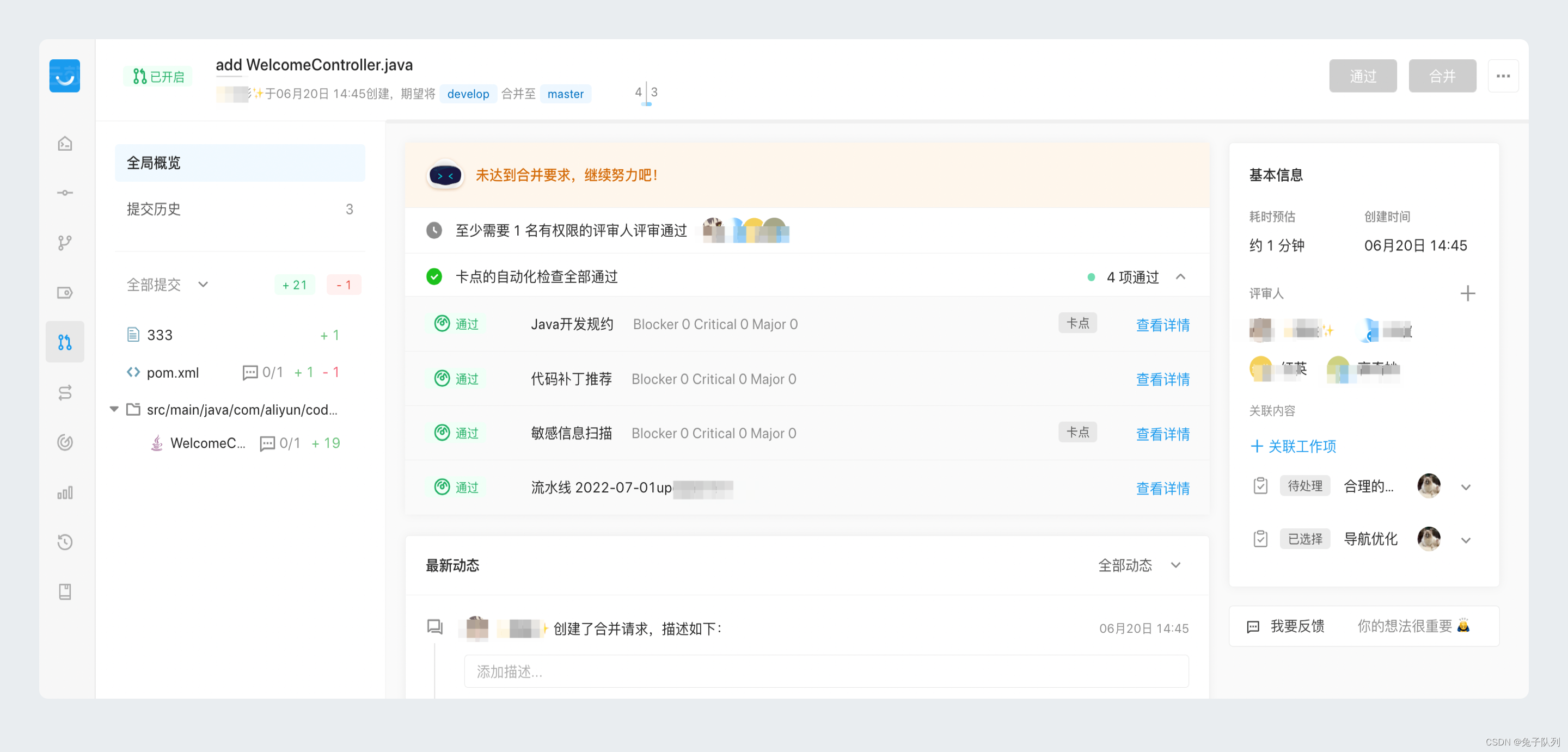Viewport: 1568px width, 752px height.
Task: Click the feedback chat icon beside 我要反馈
Action: click(x=1253, y=627)
